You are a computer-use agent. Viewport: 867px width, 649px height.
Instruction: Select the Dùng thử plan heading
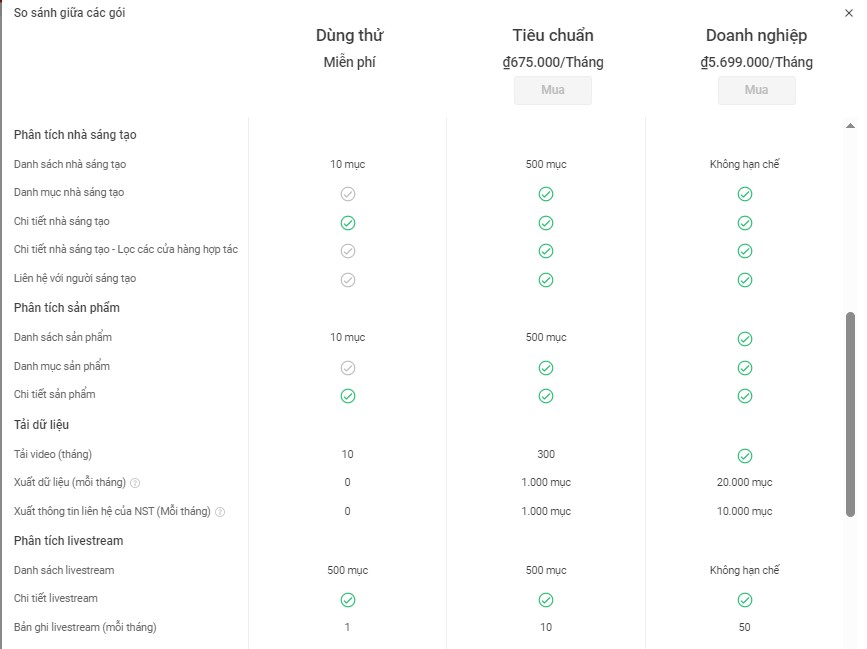349,36
